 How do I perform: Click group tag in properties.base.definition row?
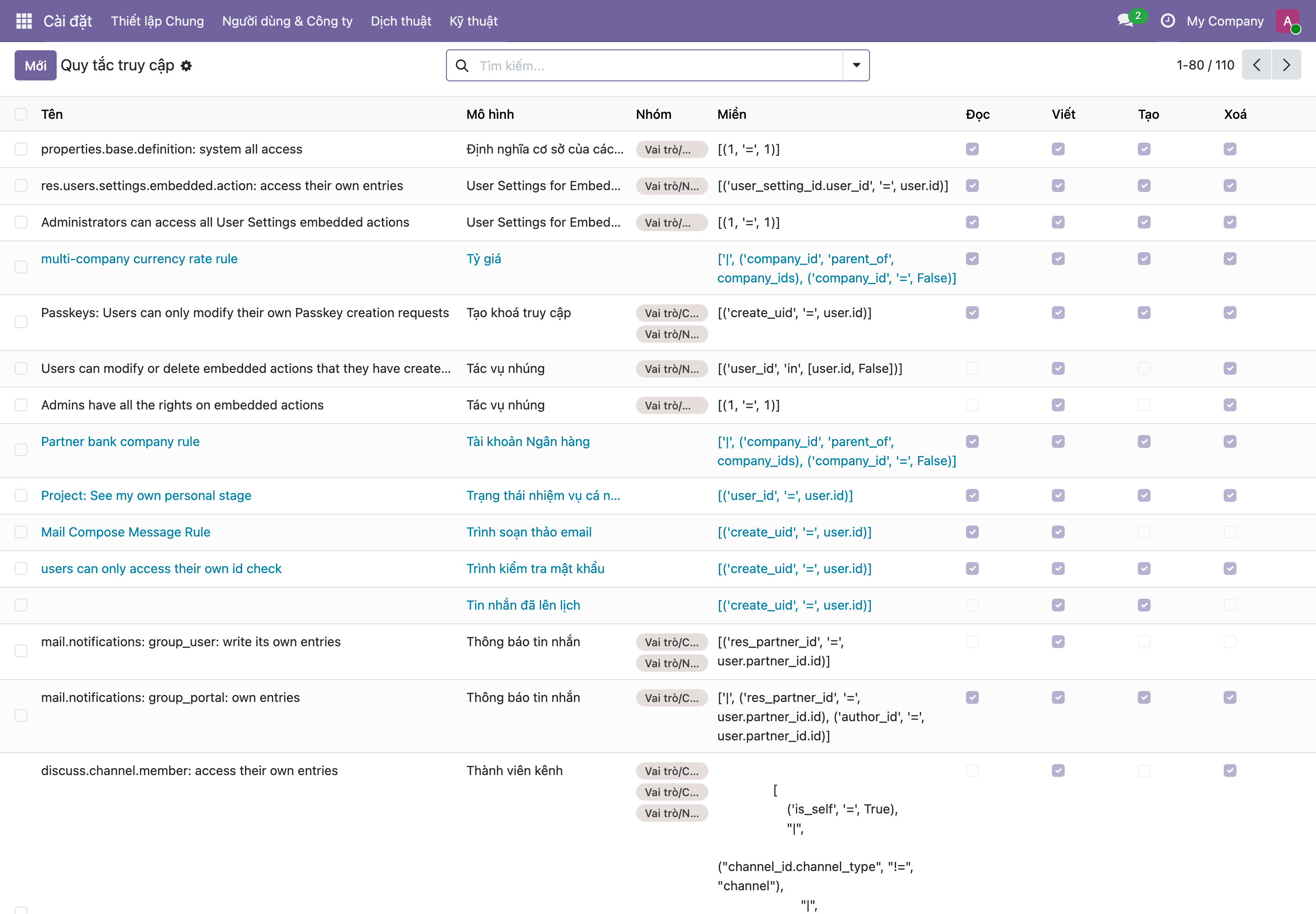(672, 149)
